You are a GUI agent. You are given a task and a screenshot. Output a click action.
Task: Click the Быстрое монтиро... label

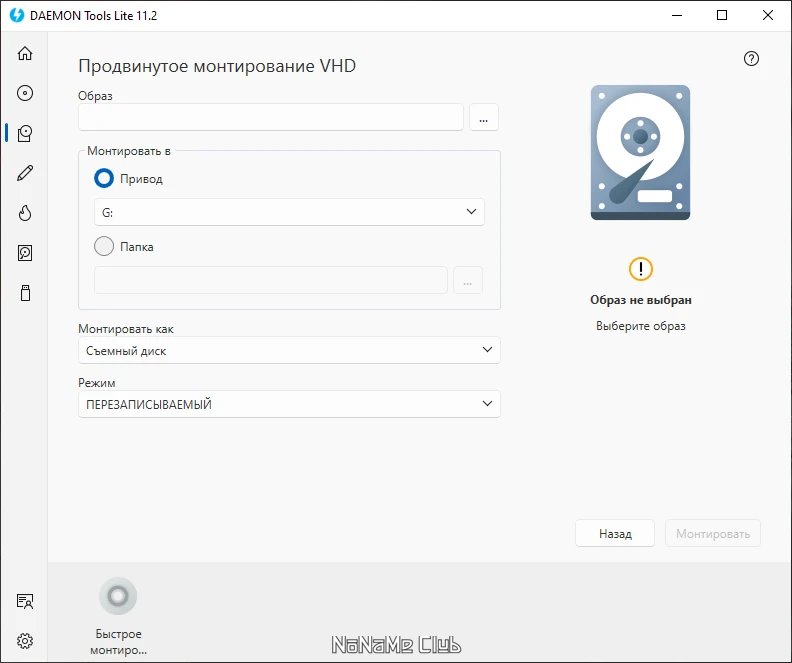coord(119,642)
